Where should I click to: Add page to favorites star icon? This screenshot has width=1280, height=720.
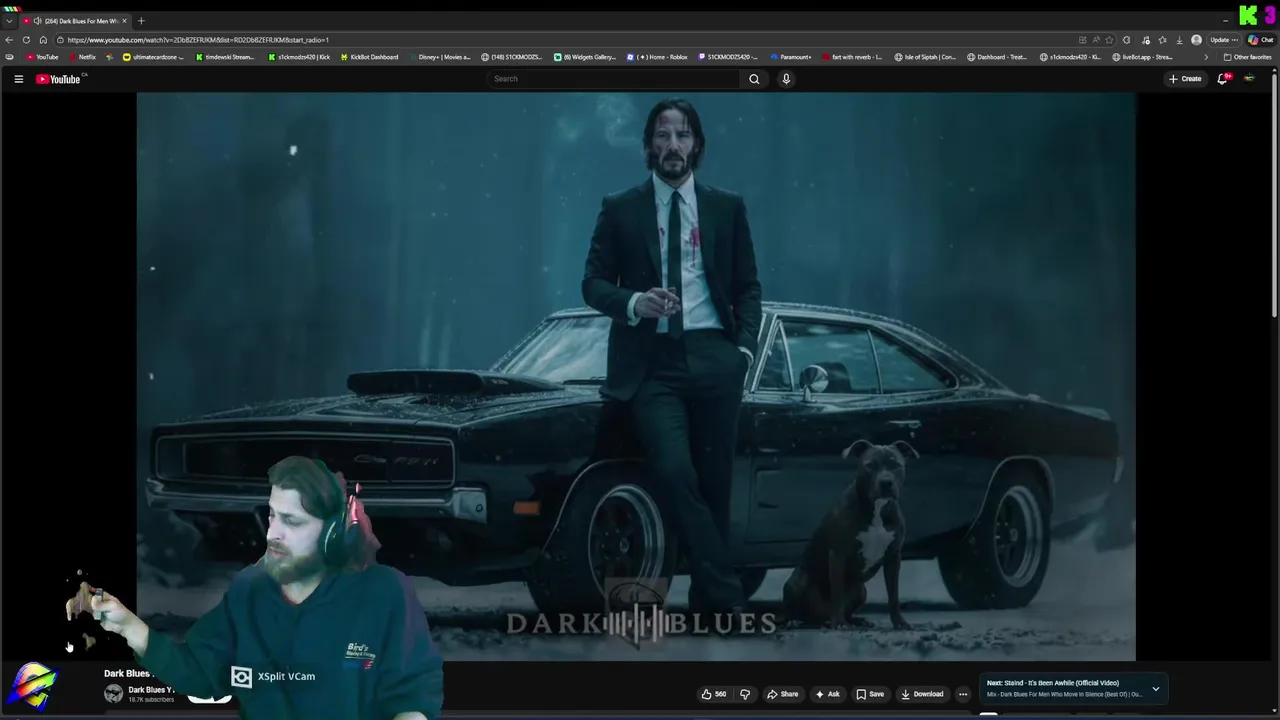(x=1109, y=40)
